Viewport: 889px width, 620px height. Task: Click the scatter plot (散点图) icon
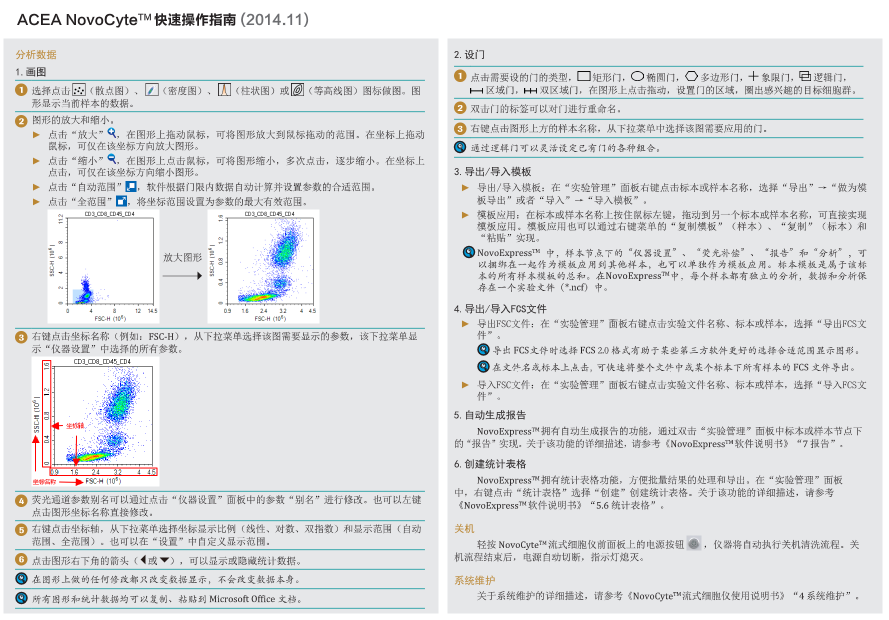pos(79,90)
